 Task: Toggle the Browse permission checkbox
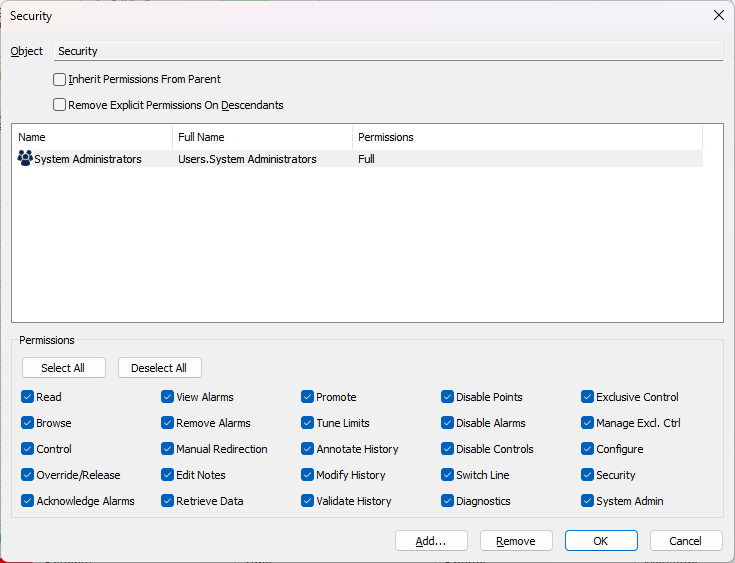click(x=28, y=423)
